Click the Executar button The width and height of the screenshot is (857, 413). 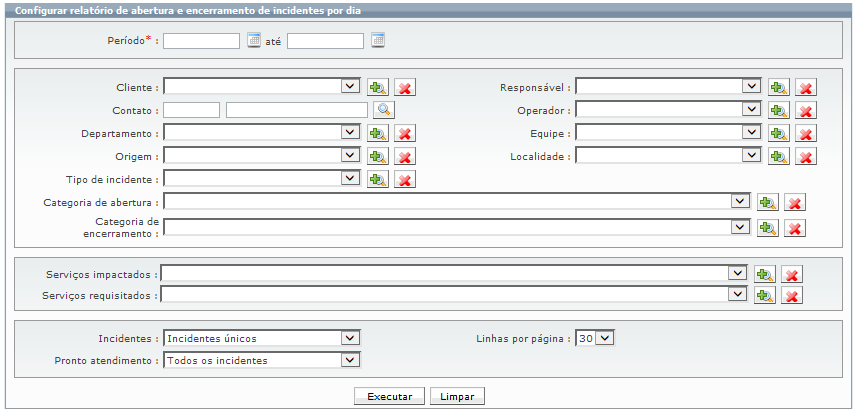pyautogui.click(x=390, y=397)
